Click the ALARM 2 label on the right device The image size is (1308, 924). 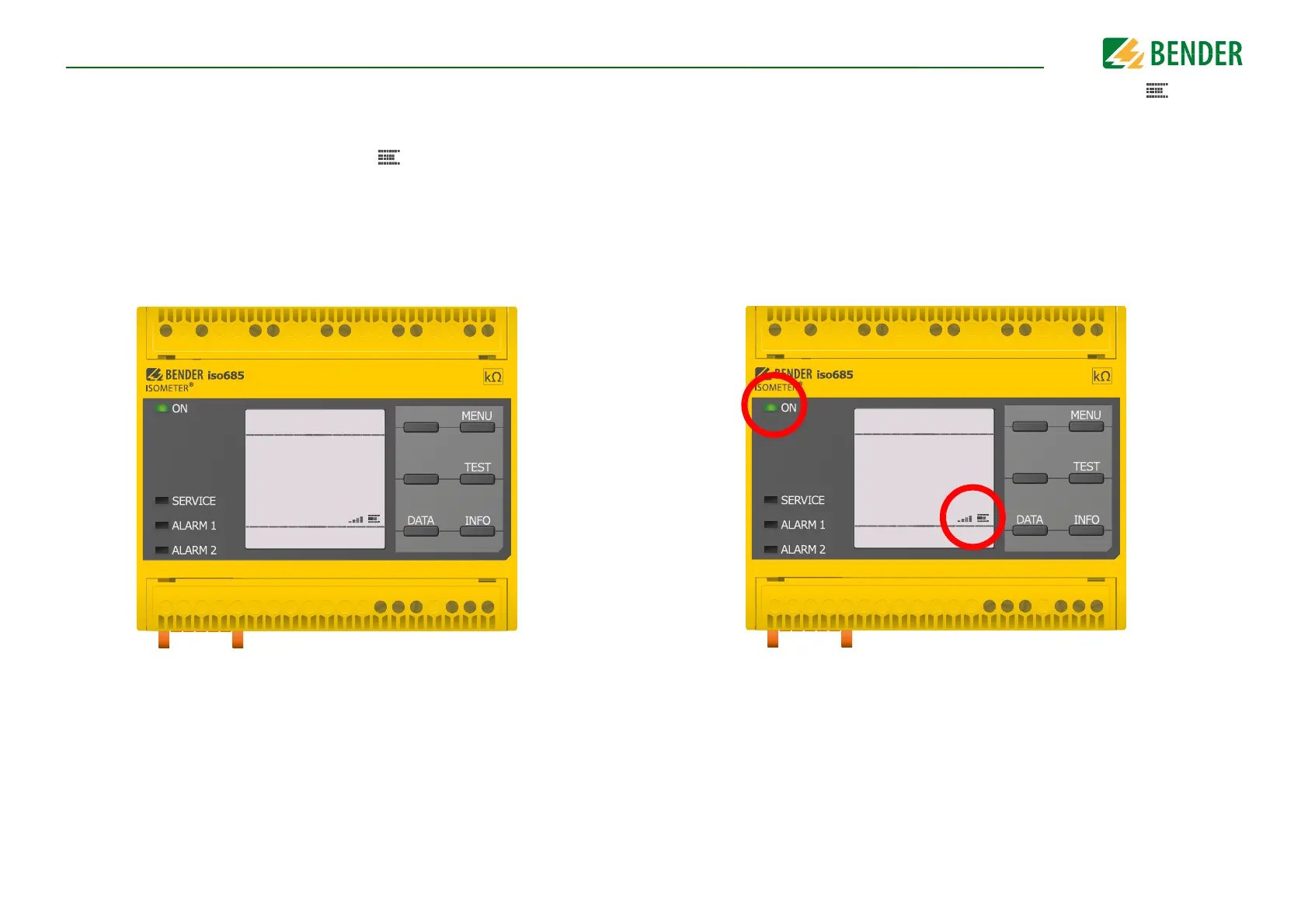tap(803, 550)
